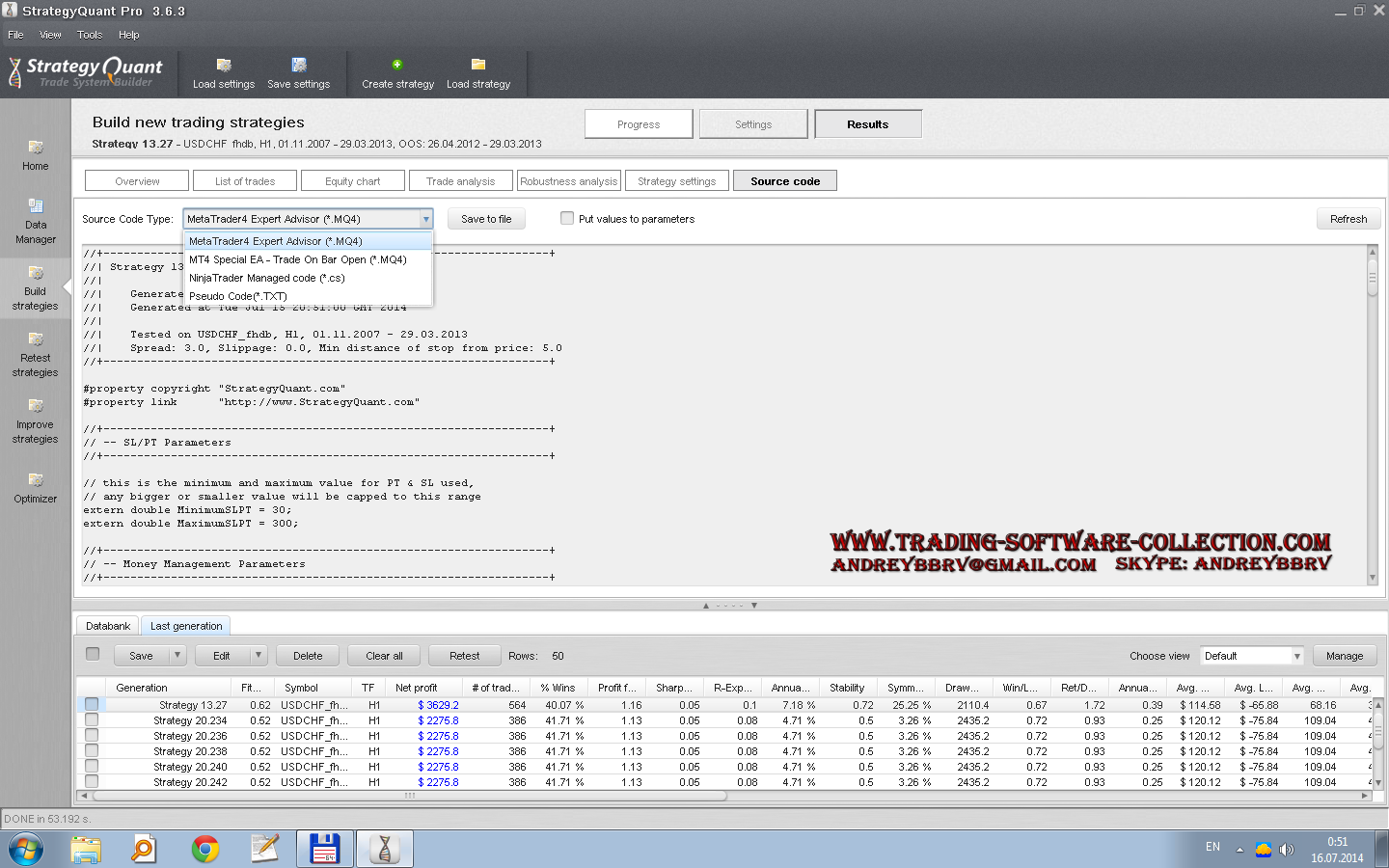
Task: Choose Pseudo Code (*.TXT) from list
Action: pyautogui.click(x=237, y=296)
